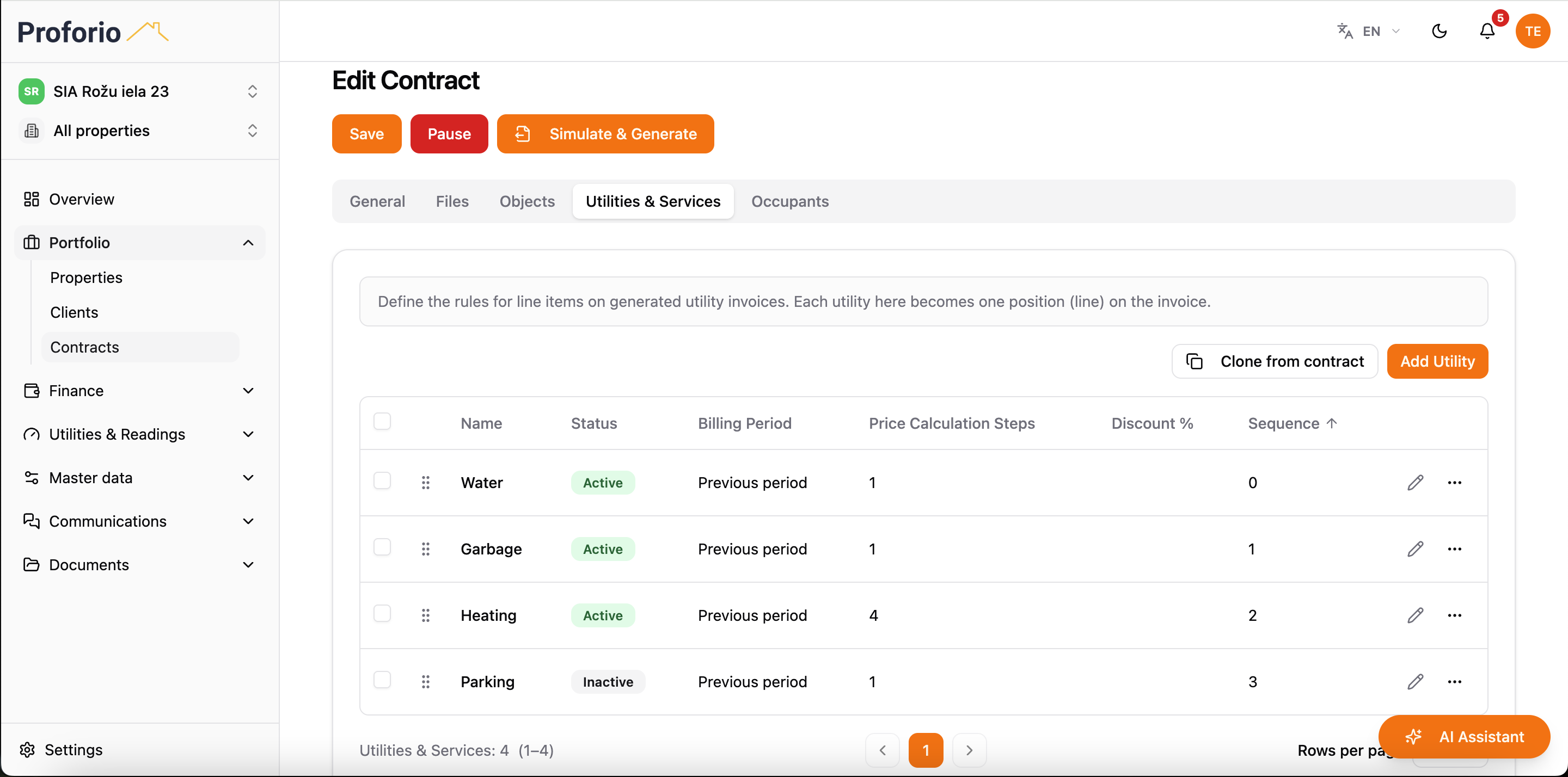Edit the Parking utility pencil icon
The height and width of the screenshot is (777, 1568).
[x=1415, y=681]
